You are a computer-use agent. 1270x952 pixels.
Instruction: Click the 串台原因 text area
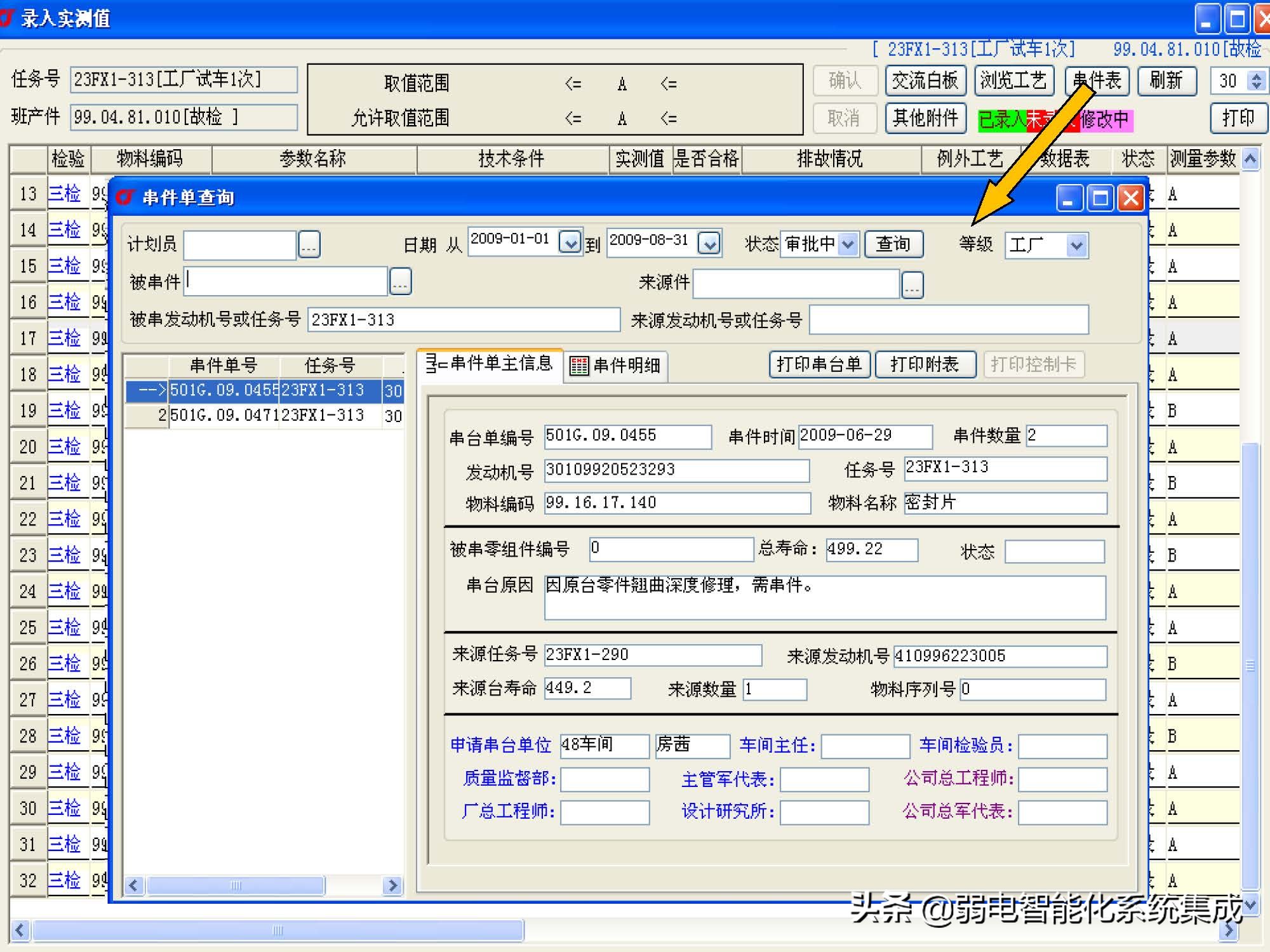825,597
